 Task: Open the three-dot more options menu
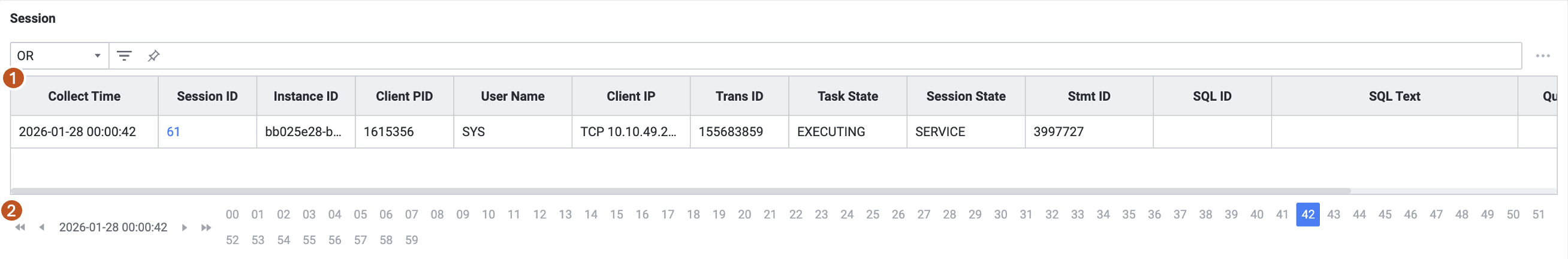tap(1542, 56)
